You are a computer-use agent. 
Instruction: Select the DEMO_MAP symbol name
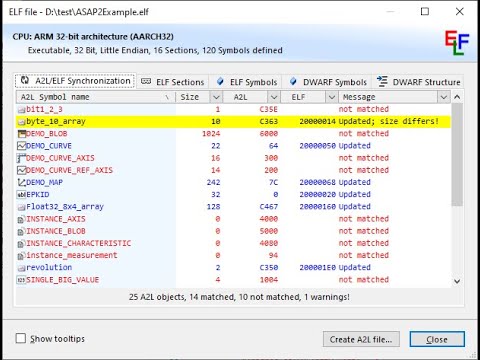44,182
